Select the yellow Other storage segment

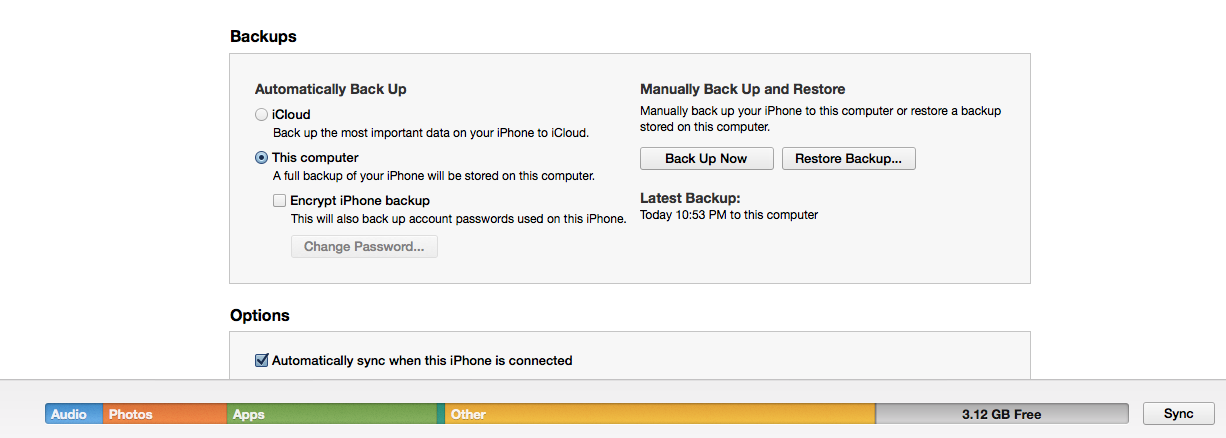coord(660,414)
